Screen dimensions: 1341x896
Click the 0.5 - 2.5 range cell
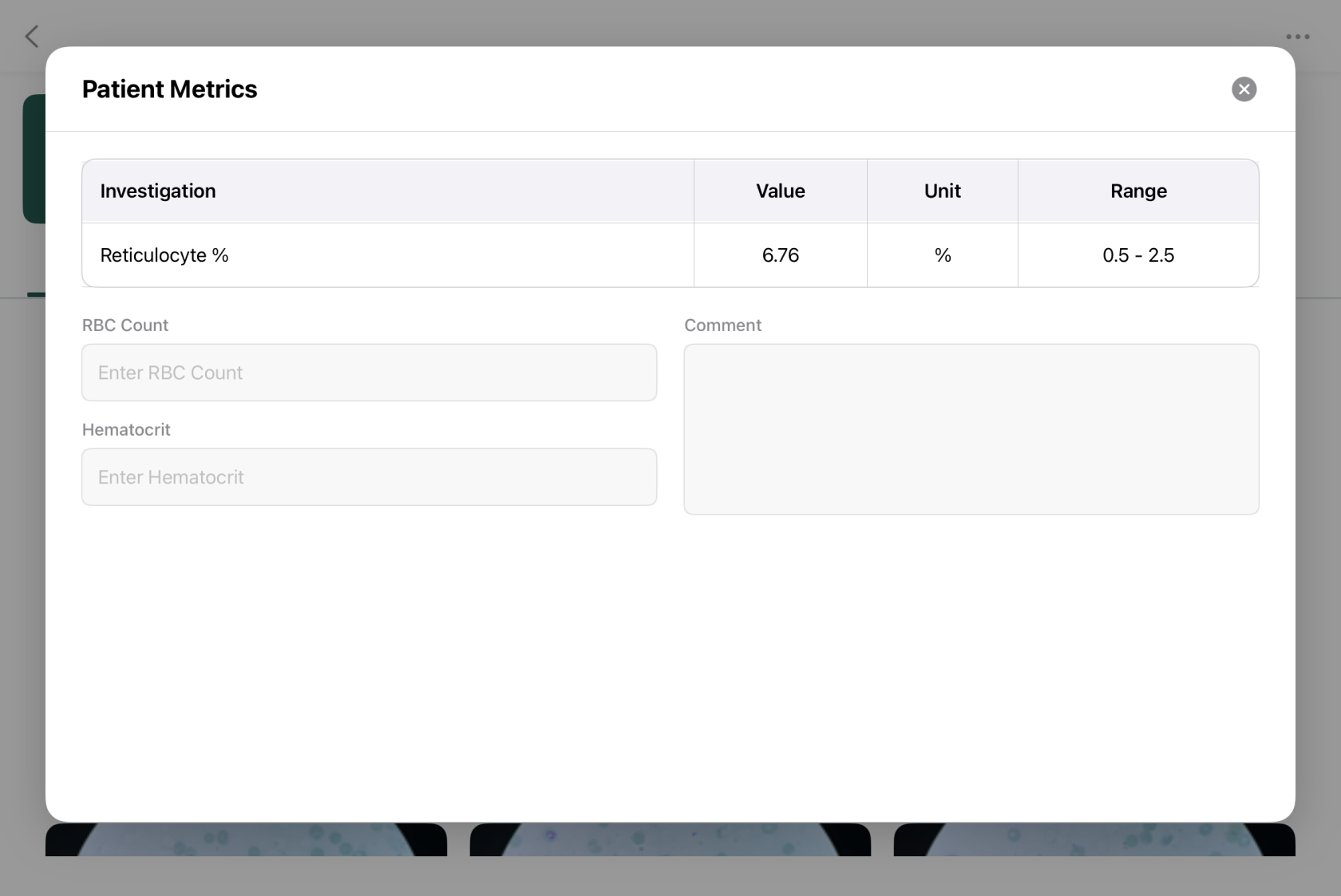1138,255
